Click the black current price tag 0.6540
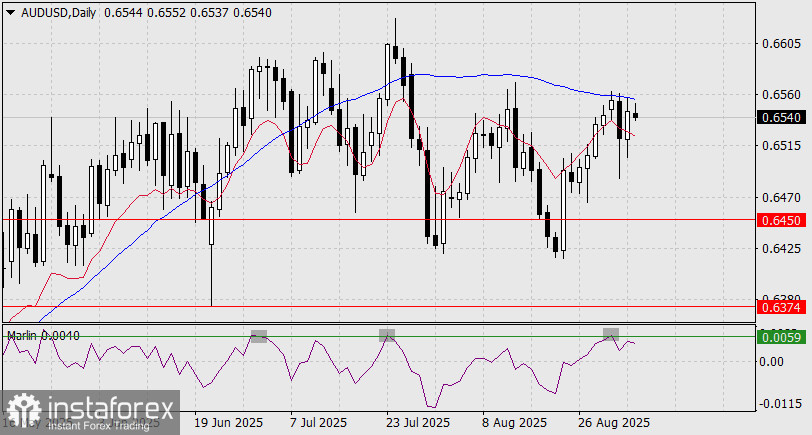The width and height of the screenshot is (812, 435). (782, 118)
